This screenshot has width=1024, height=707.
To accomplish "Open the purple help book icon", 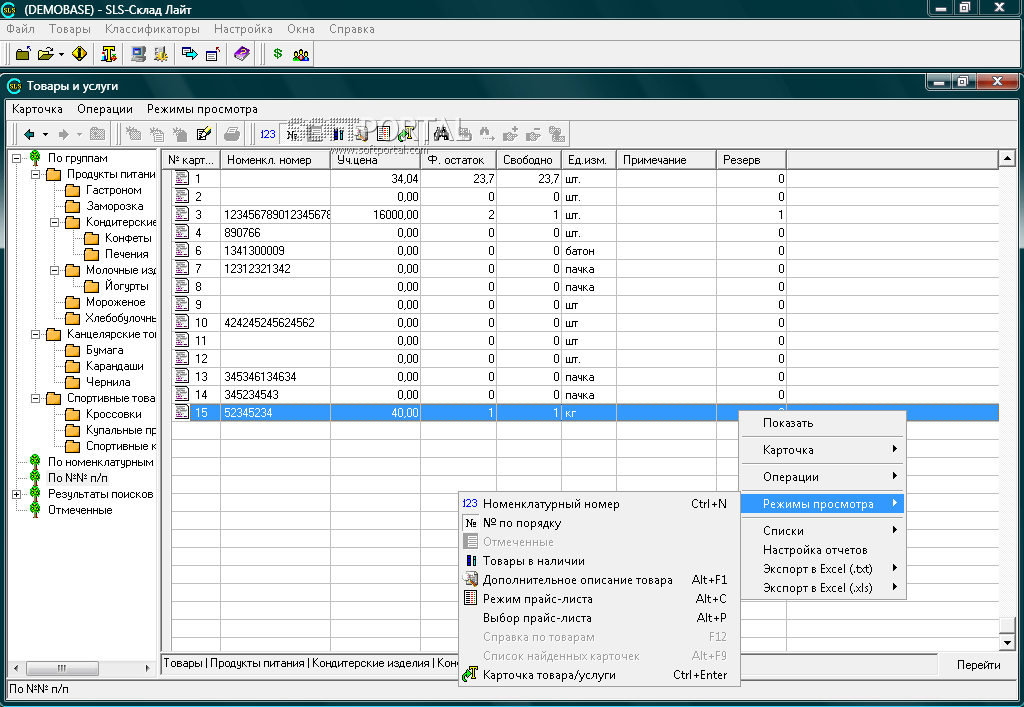I will click(242, 54).
